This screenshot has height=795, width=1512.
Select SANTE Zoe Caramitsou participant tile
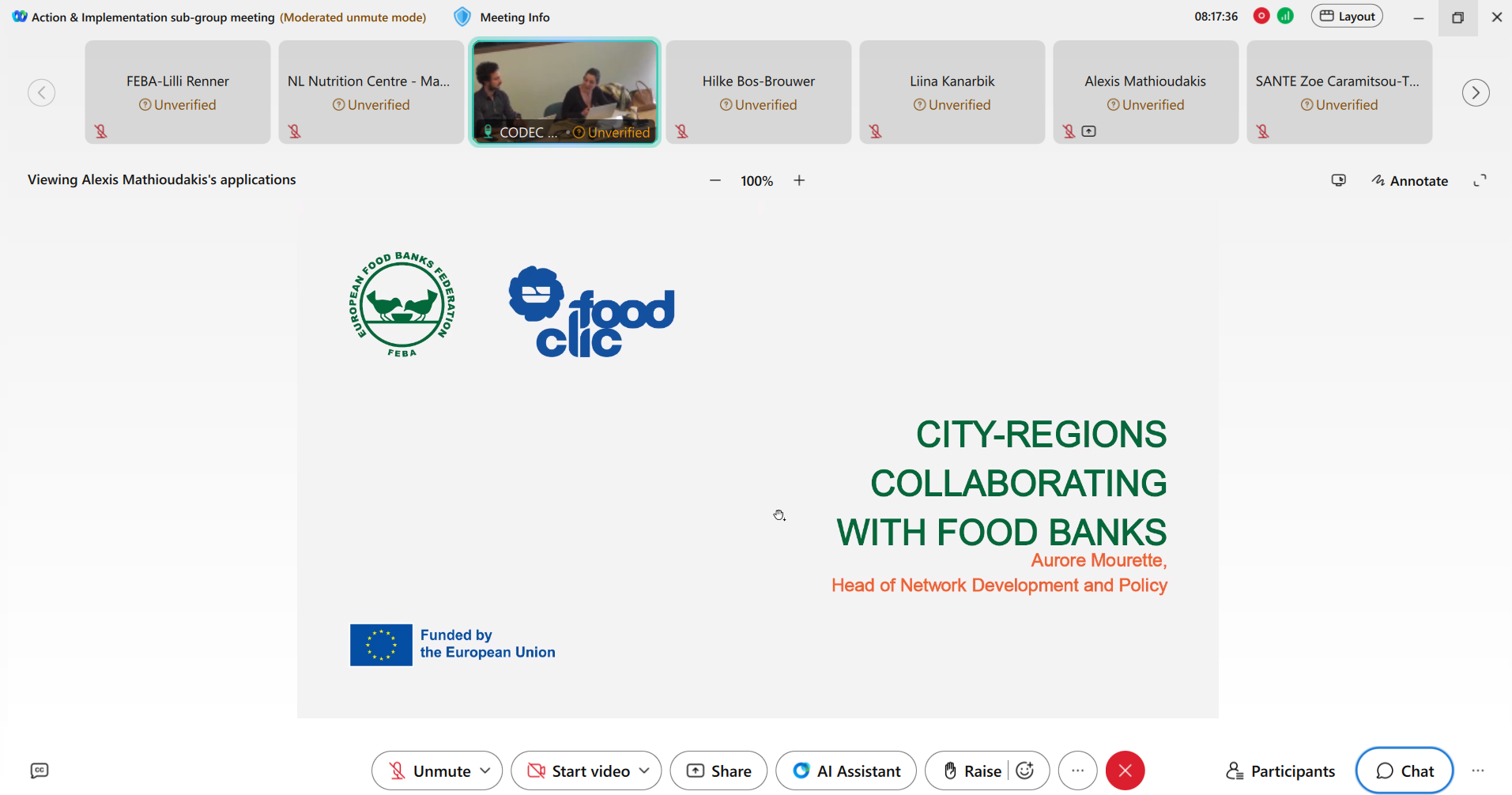coord(1340,92)
